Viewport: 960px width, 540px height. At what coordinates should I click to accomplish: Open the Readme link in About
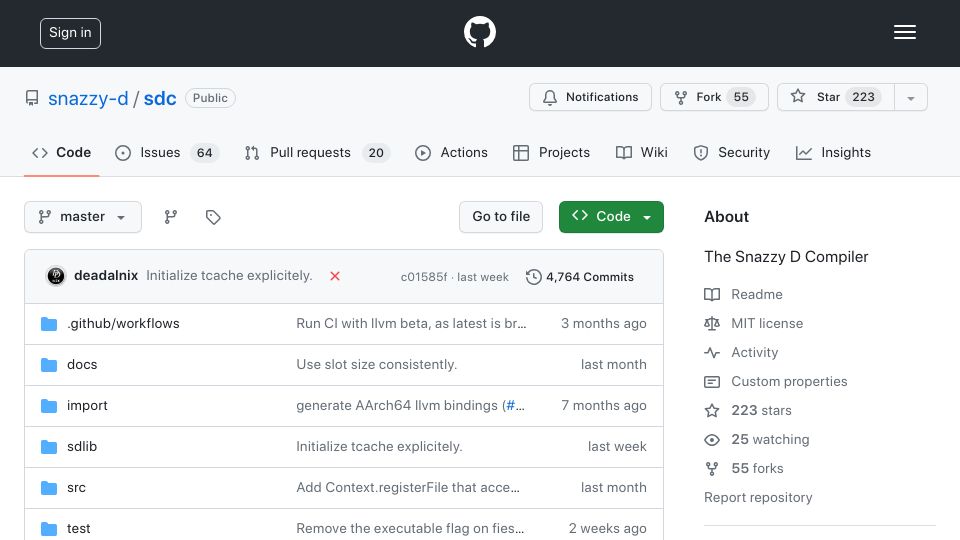tap(743, 294)
